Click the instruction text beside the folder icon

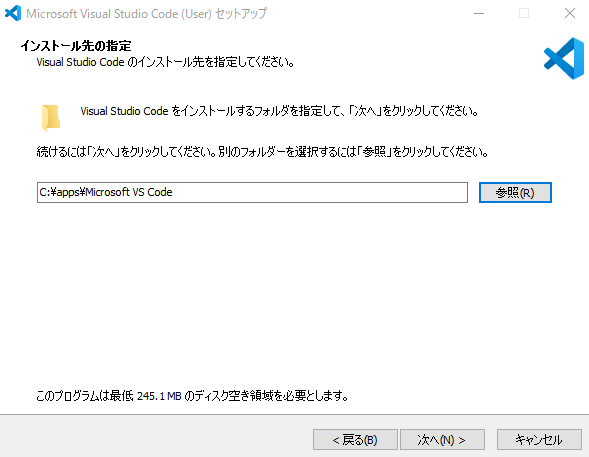(279, 111)
